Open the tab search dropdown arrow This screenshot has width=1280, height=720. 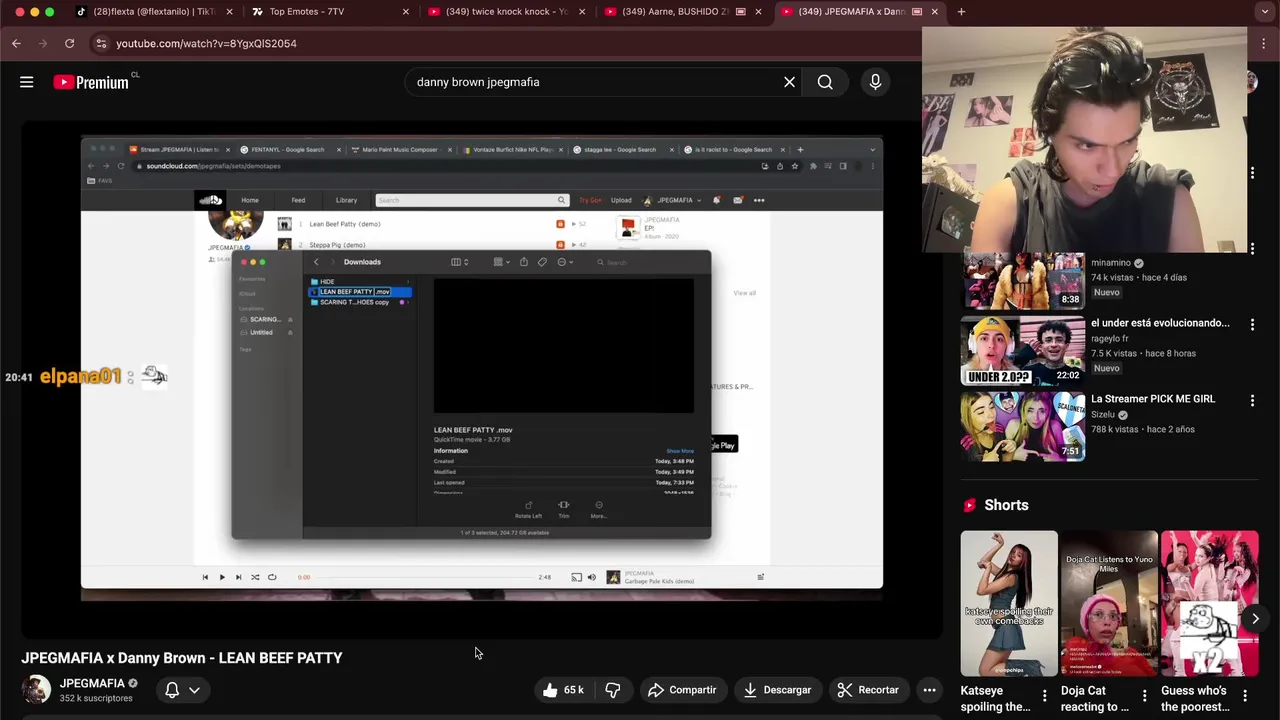coord(1265,12)
